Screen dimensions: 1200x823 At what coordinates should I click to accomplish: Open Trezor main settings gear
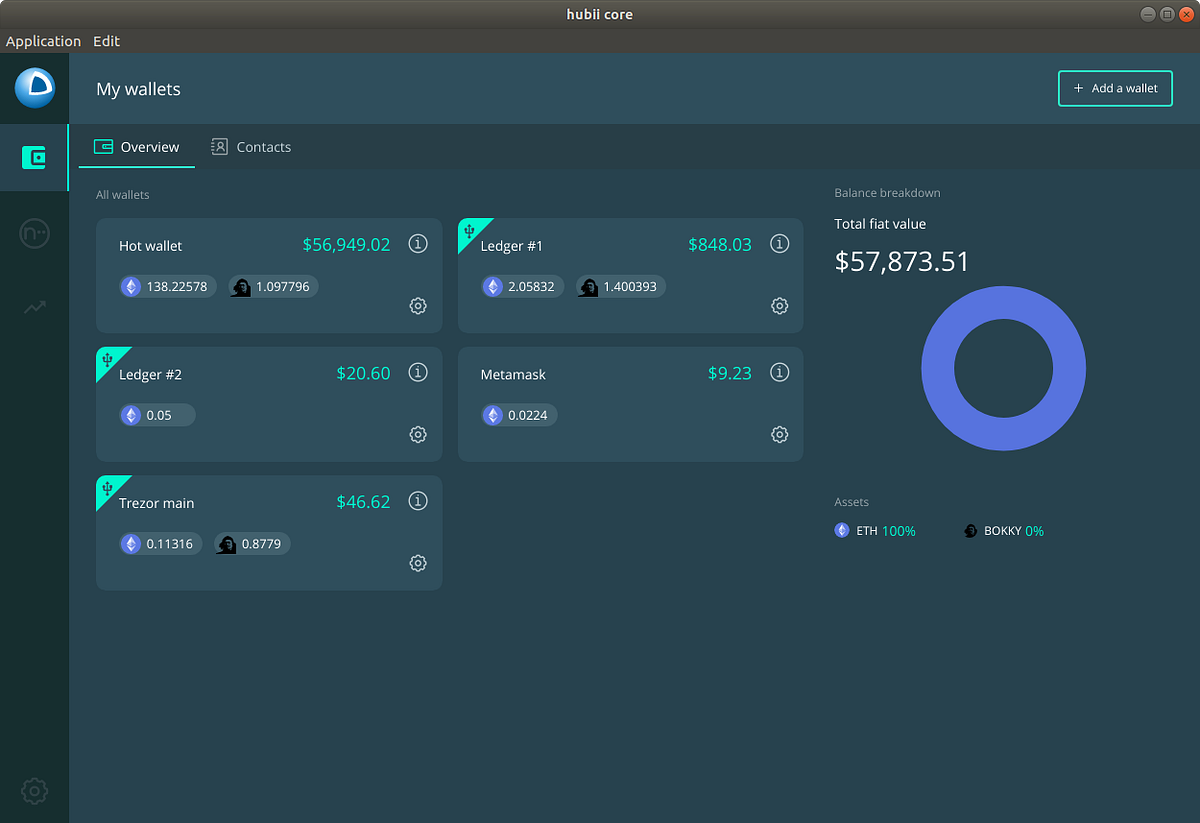(418, 563)
